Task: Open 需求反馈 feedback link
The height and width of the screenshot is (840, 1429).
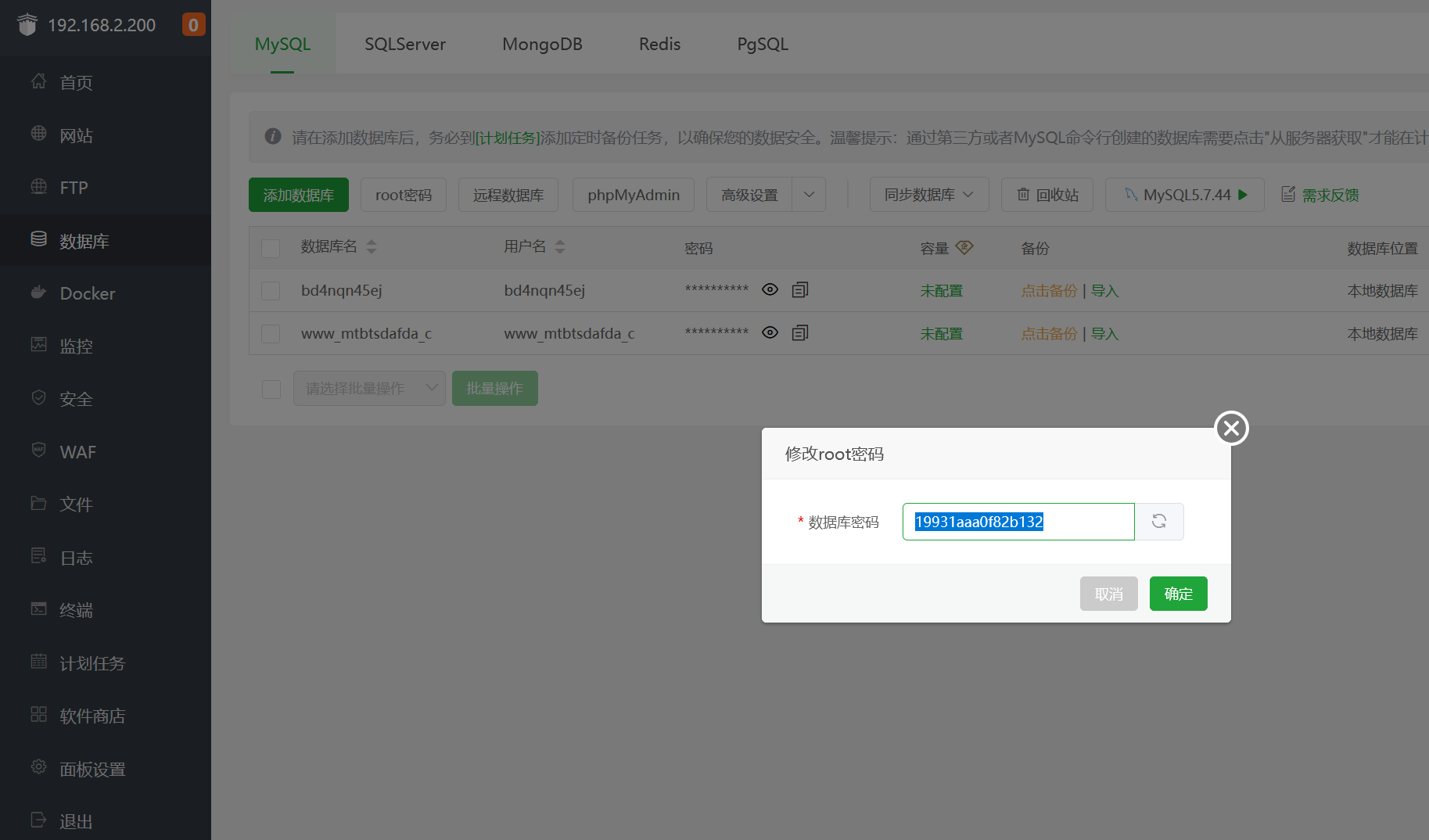Action: coord(1320,195)
